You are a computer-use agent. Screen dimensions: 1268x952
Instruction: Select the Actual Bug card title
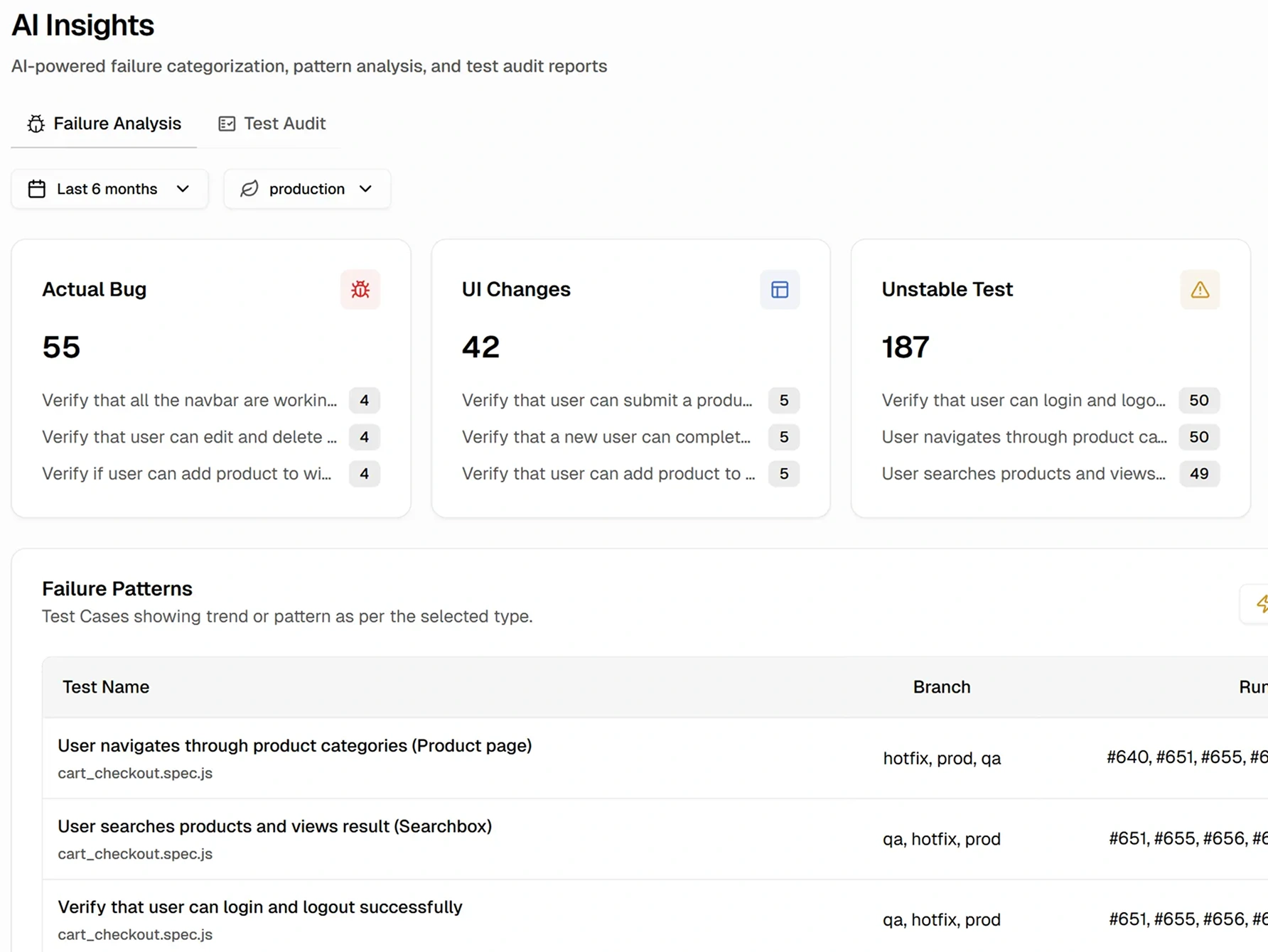(x=95, y=289)
